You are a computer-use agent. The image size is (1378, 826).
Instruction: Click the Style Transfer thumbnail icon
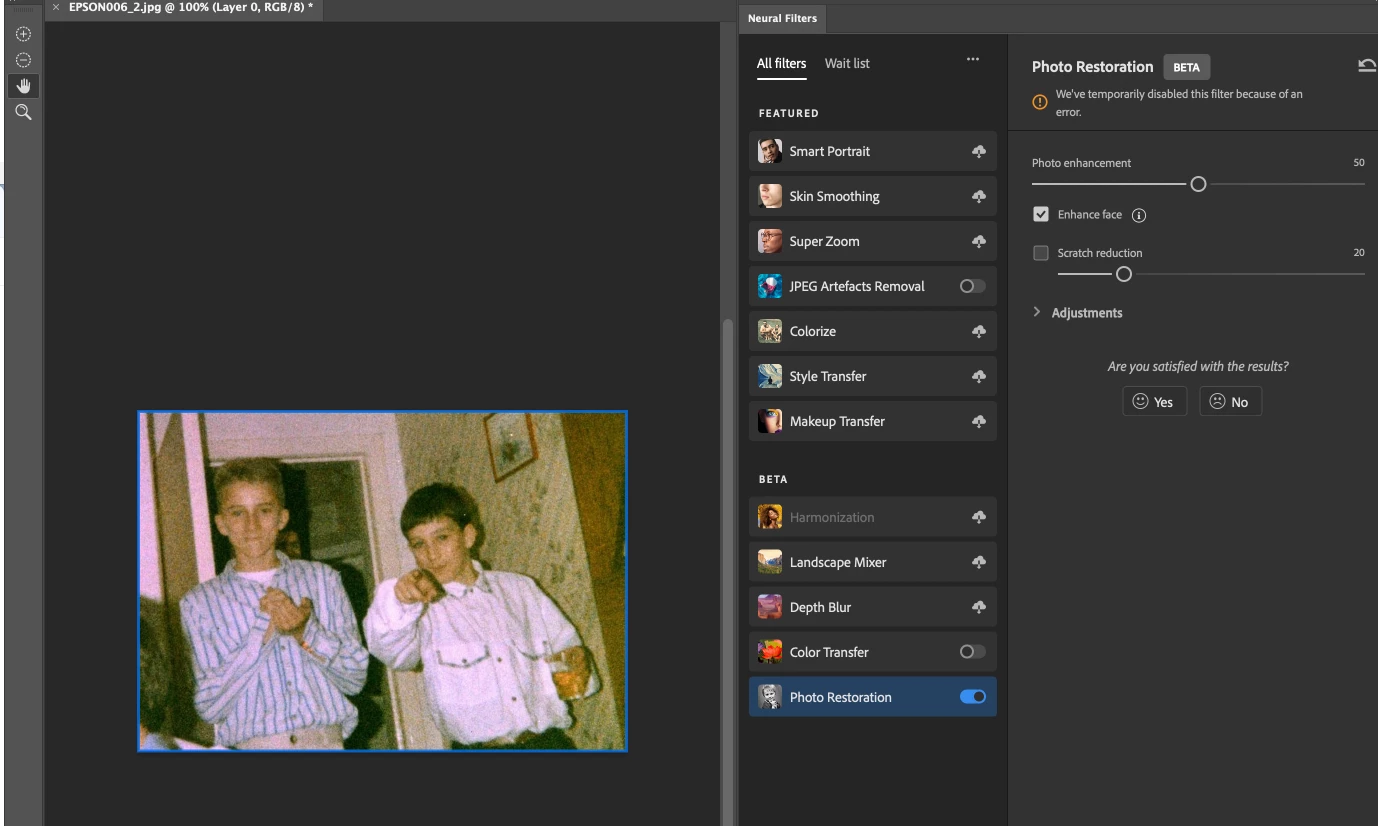770,376
